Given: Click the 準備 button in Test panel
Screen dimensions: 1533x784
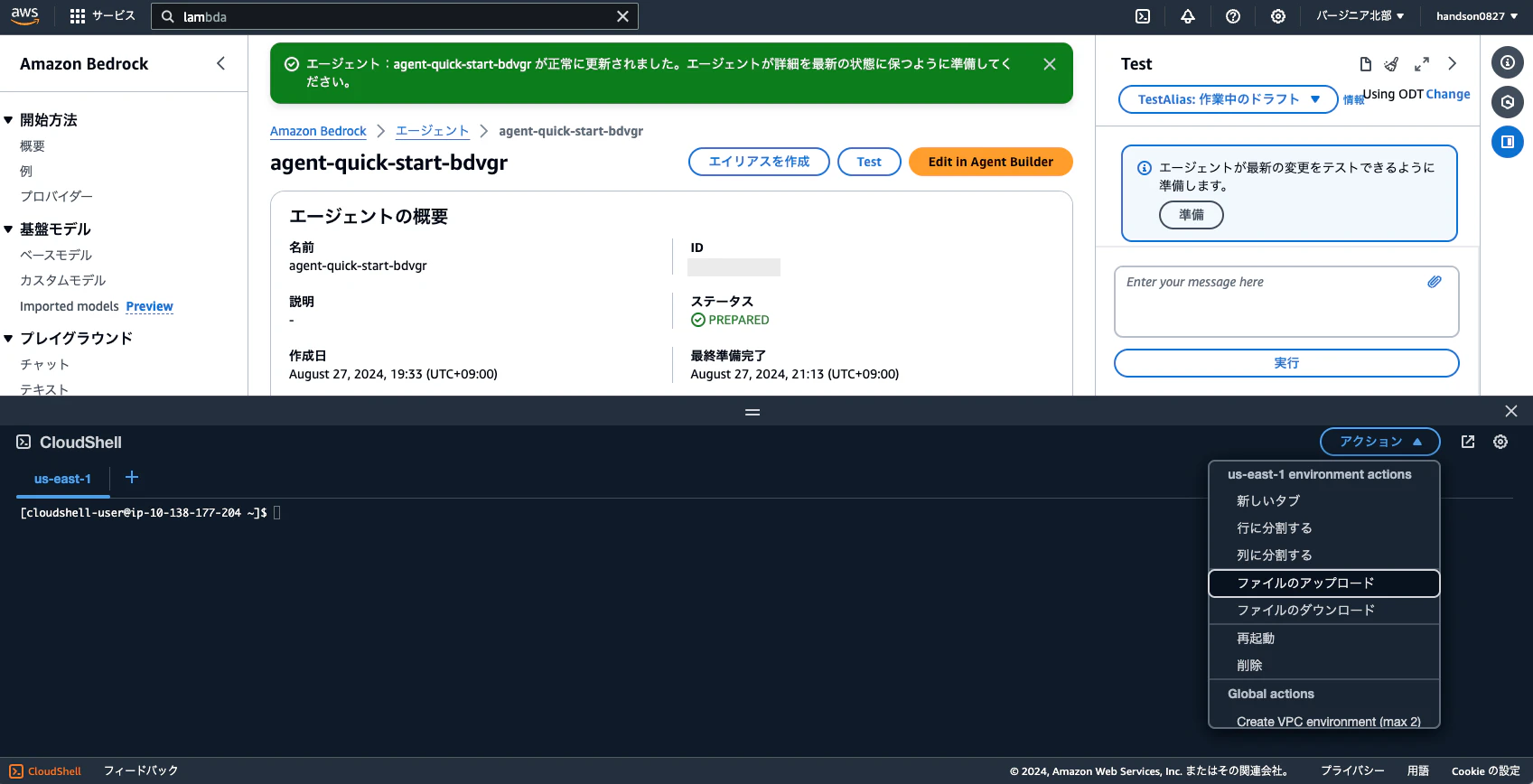Looking at the screenshot, I should coord(1192,215).
